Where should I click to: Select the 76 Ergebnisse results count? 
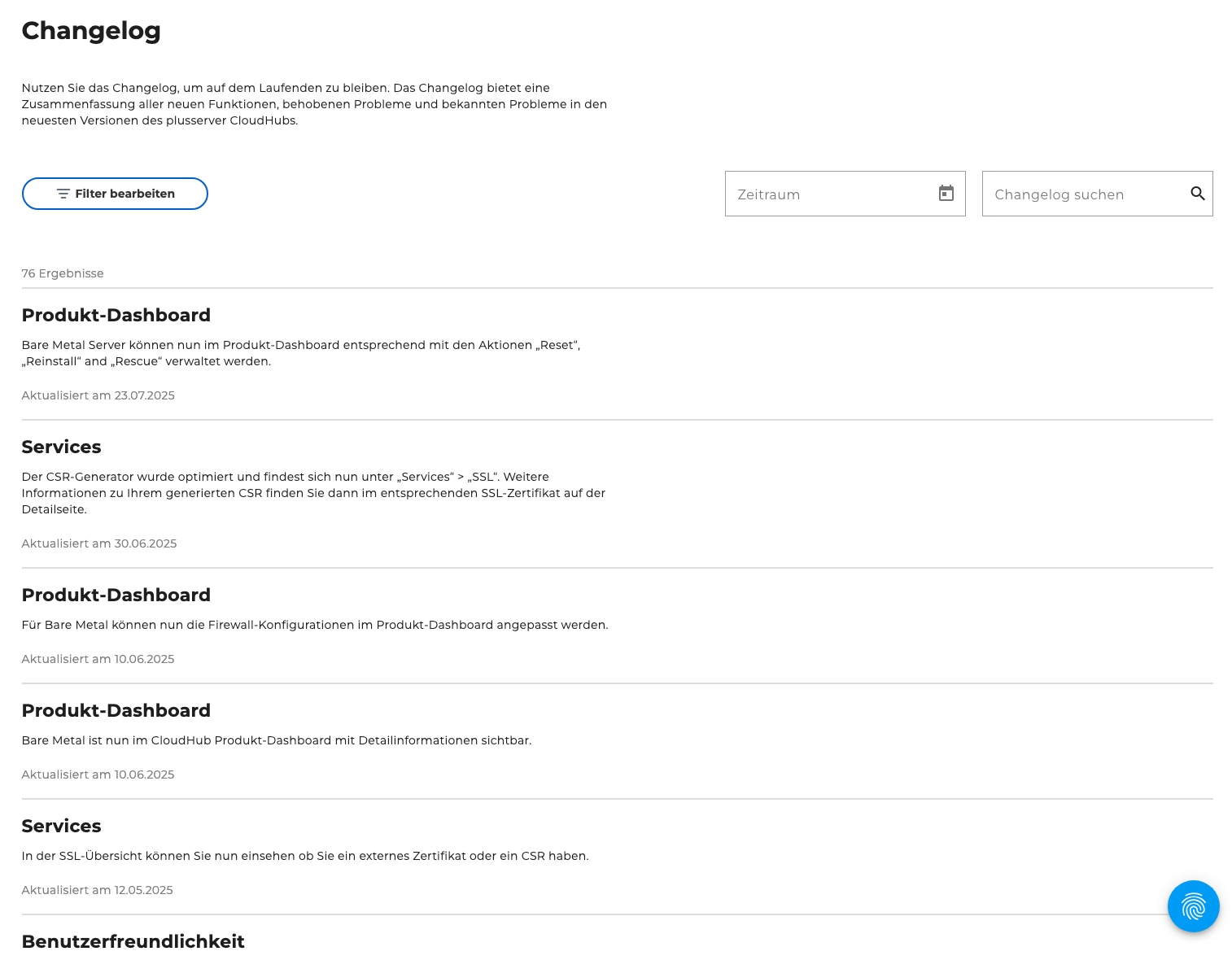pos(63,273)
